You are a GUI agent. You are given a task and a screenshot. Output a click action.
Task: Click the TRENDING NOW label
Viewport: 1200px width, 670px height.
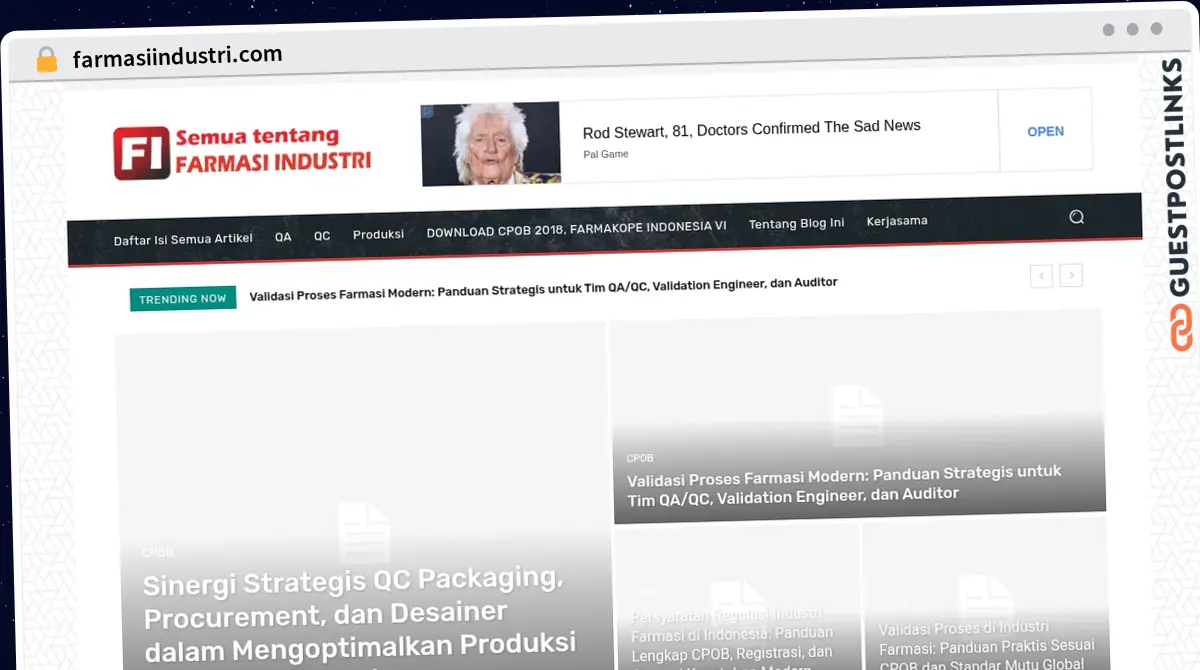point(183,299)
